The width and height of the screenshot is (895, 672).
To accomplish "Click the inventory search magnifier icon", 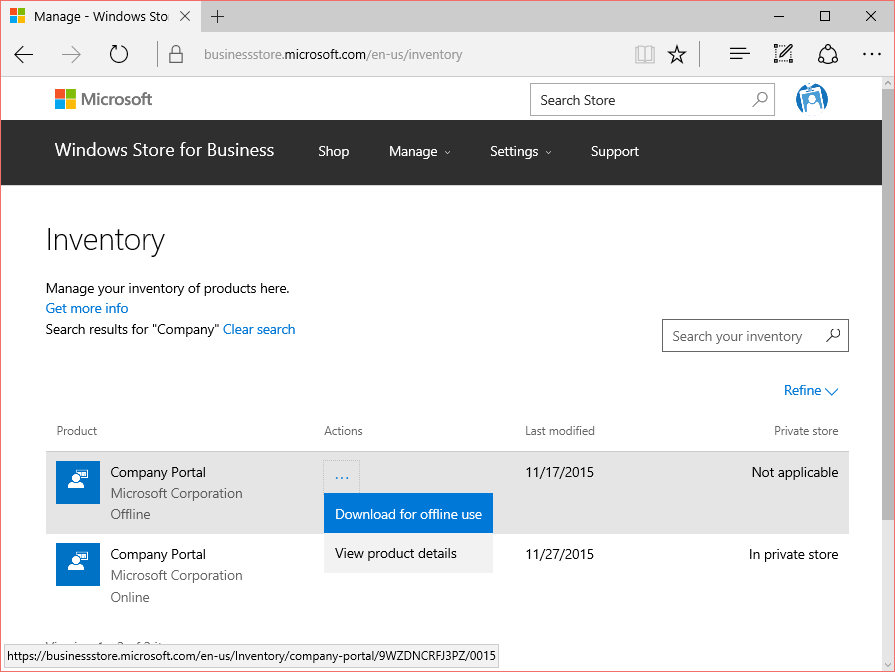I will click(834, 335).
